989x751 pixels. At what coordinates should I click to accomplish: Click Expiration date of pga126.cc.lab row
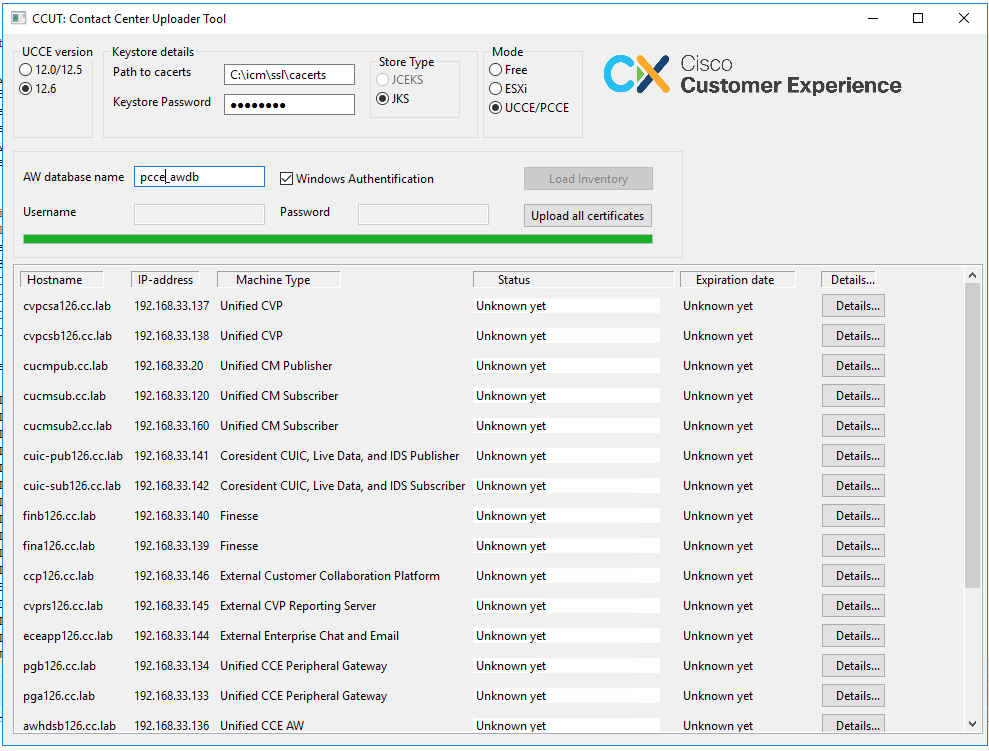[x=718, y=696]
